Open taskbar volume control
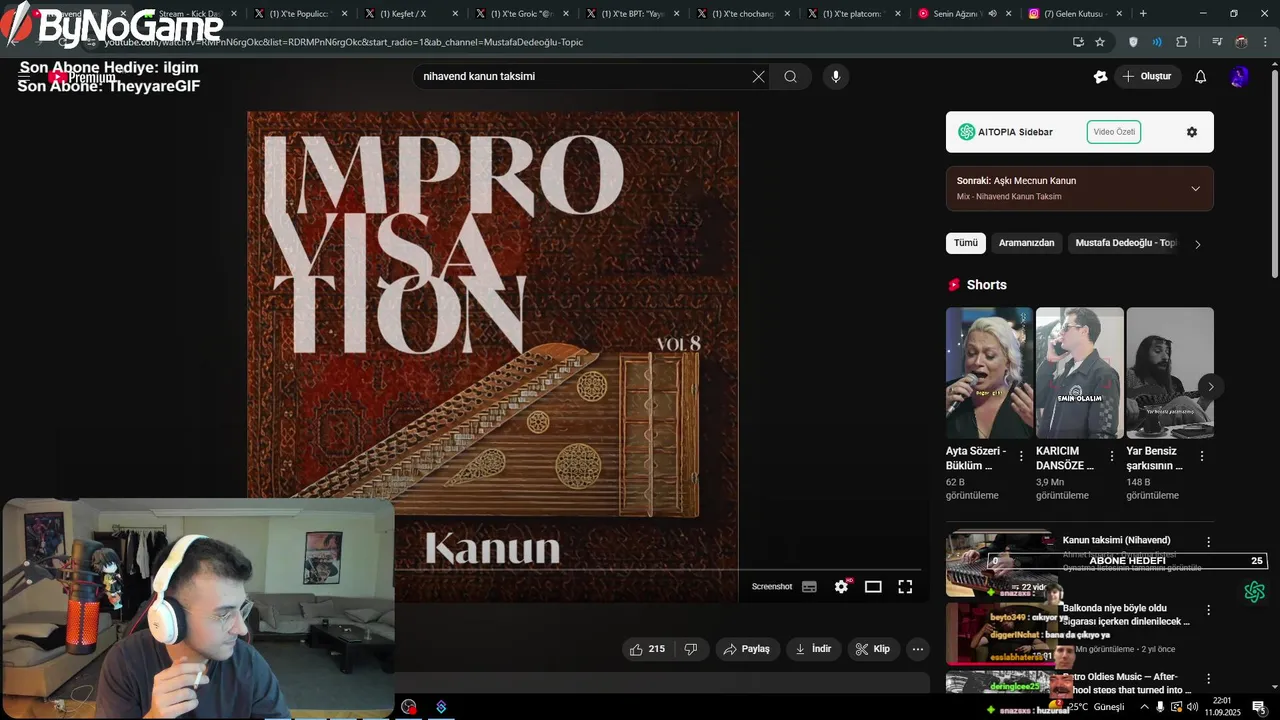 (x=1192, y=707)
